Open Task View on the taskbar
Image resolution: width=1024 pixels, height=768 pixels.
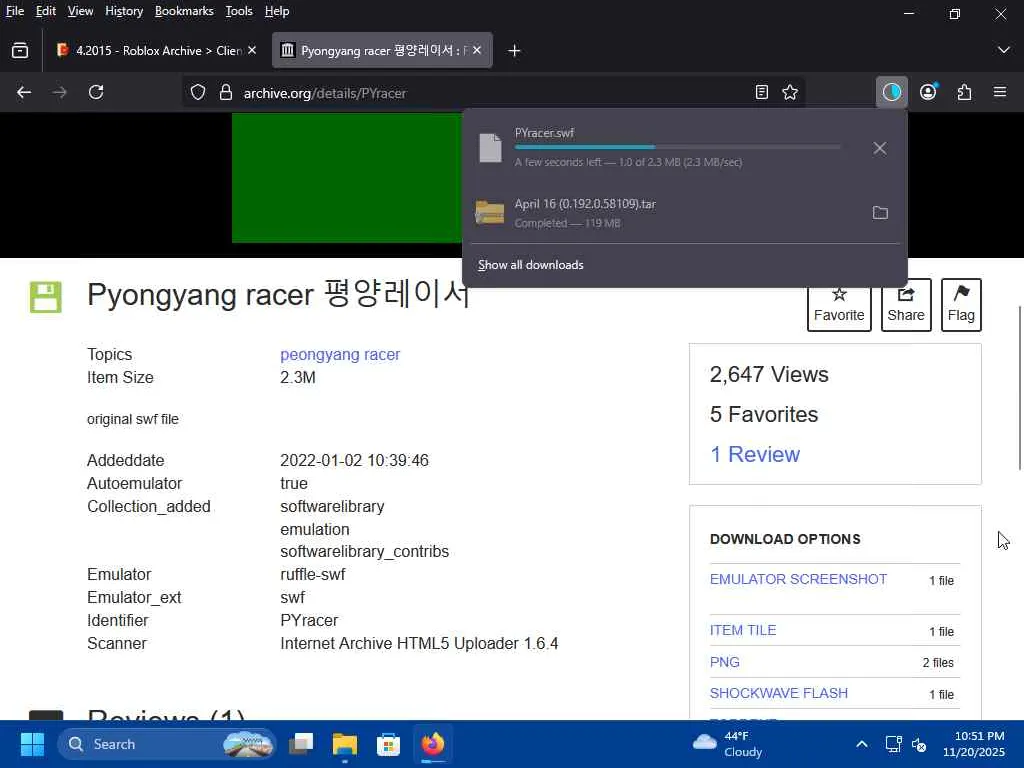[302, 744]
